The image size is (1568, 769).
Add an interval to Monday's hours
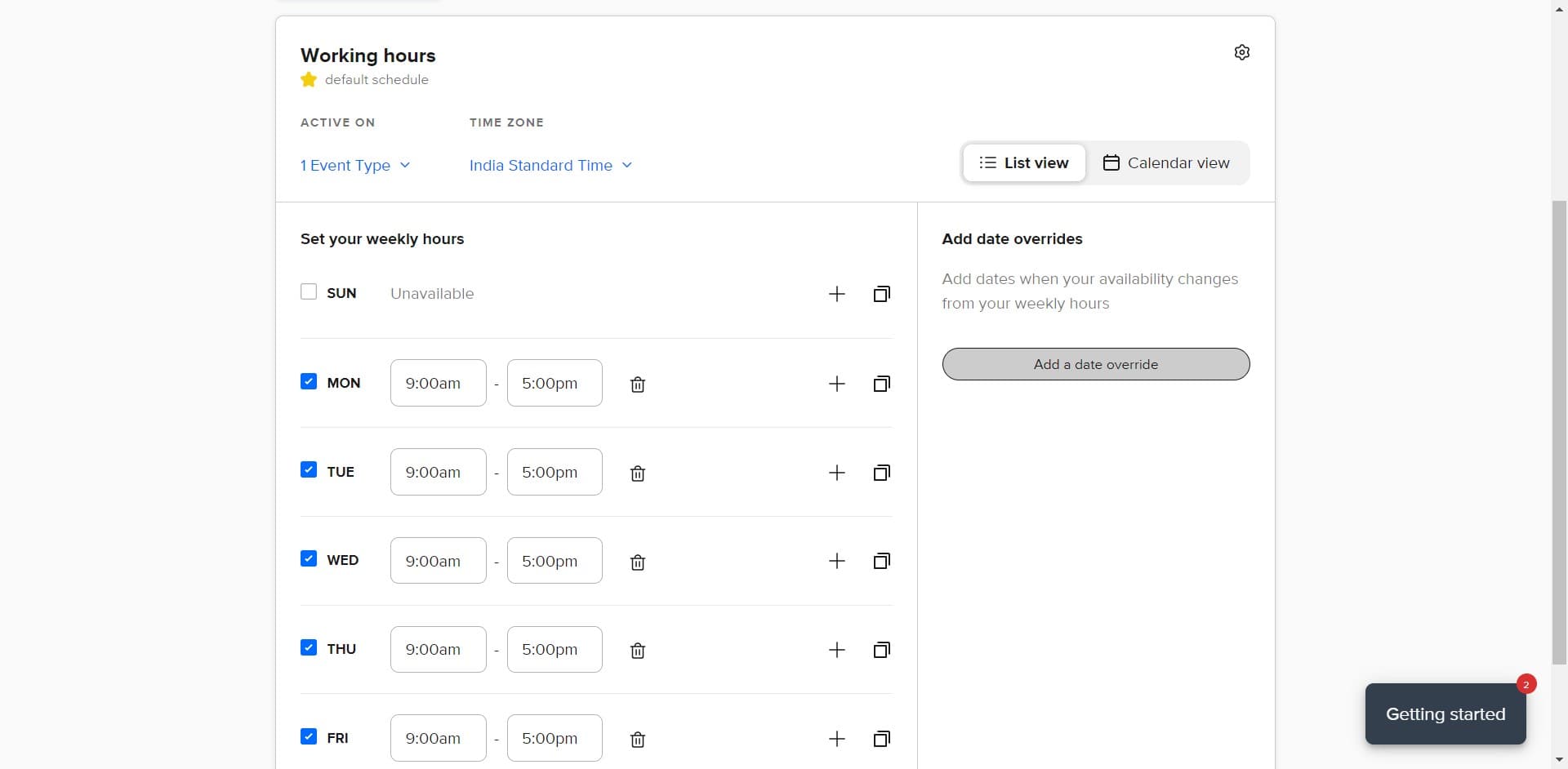click(837, 383)
